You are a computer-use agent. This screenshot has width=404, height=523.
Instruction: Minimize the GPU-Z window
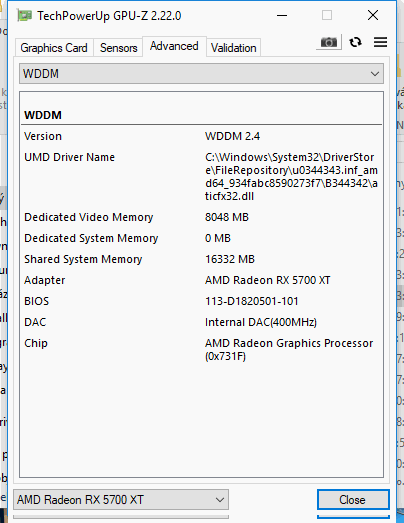[x=282, y=15]
